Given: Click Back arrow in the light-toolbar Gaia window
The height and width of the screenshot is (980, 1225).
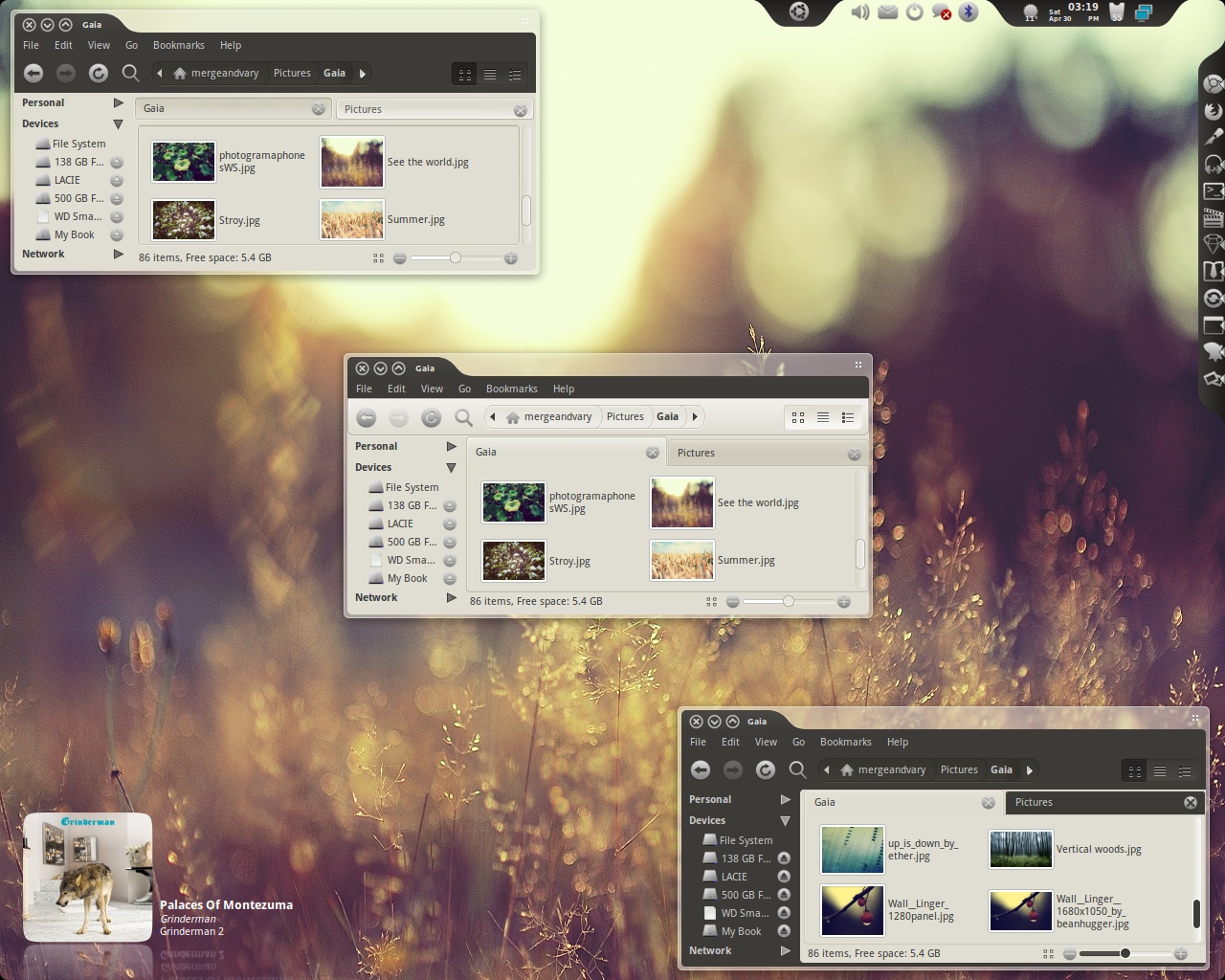Looking at the screenshot, I should pos(367,417).
